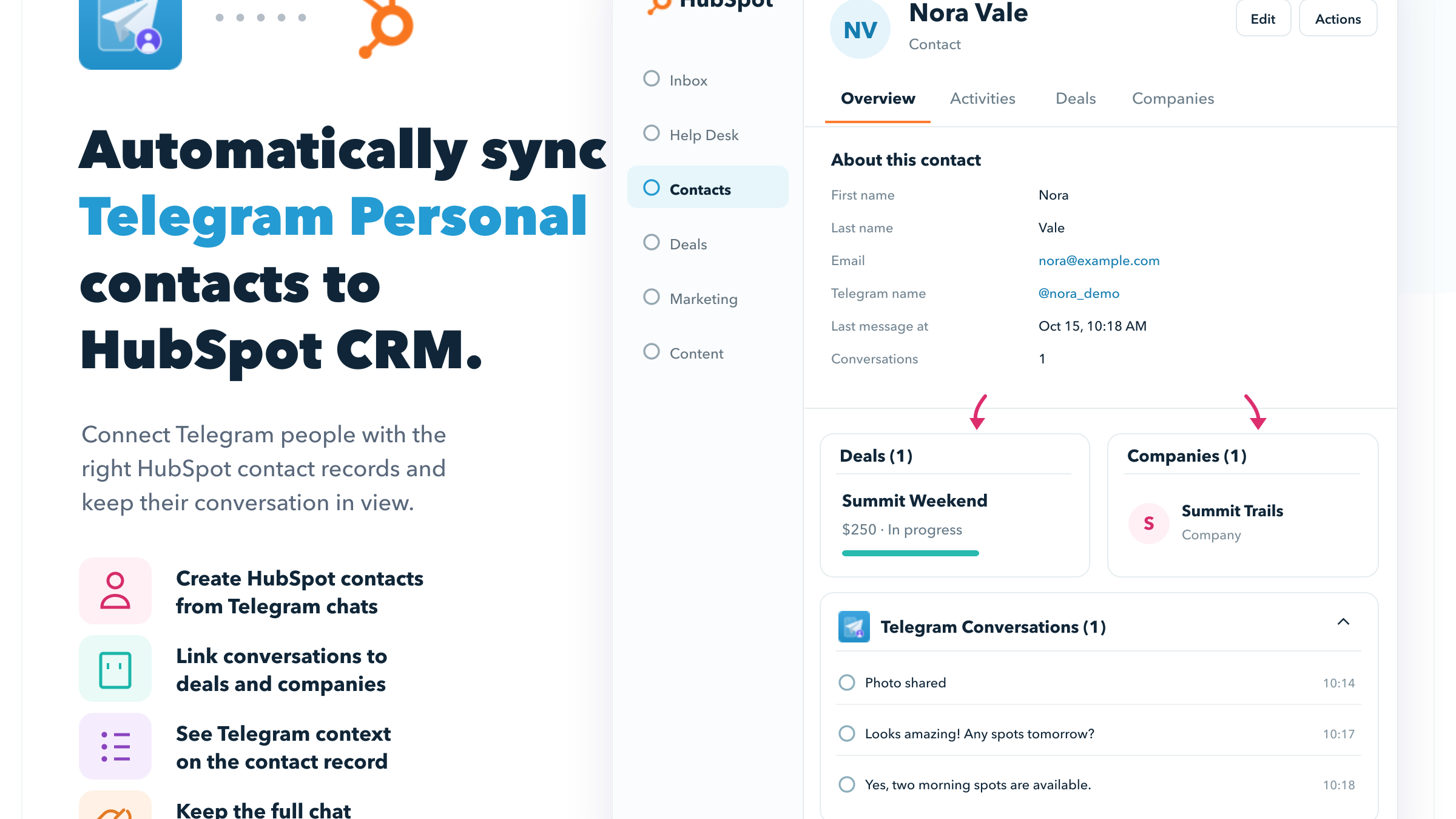Click the Telegram Conversations (1) heading

pyautogui.click(x=993, y=627)
